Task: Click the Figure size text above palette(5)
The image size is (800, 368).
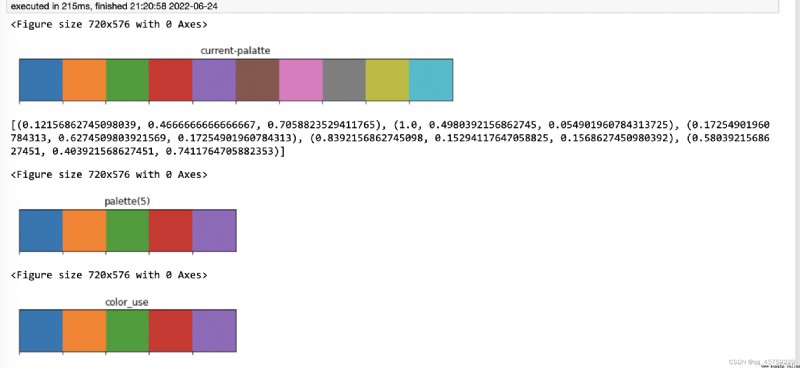Action: click(109, 175)
